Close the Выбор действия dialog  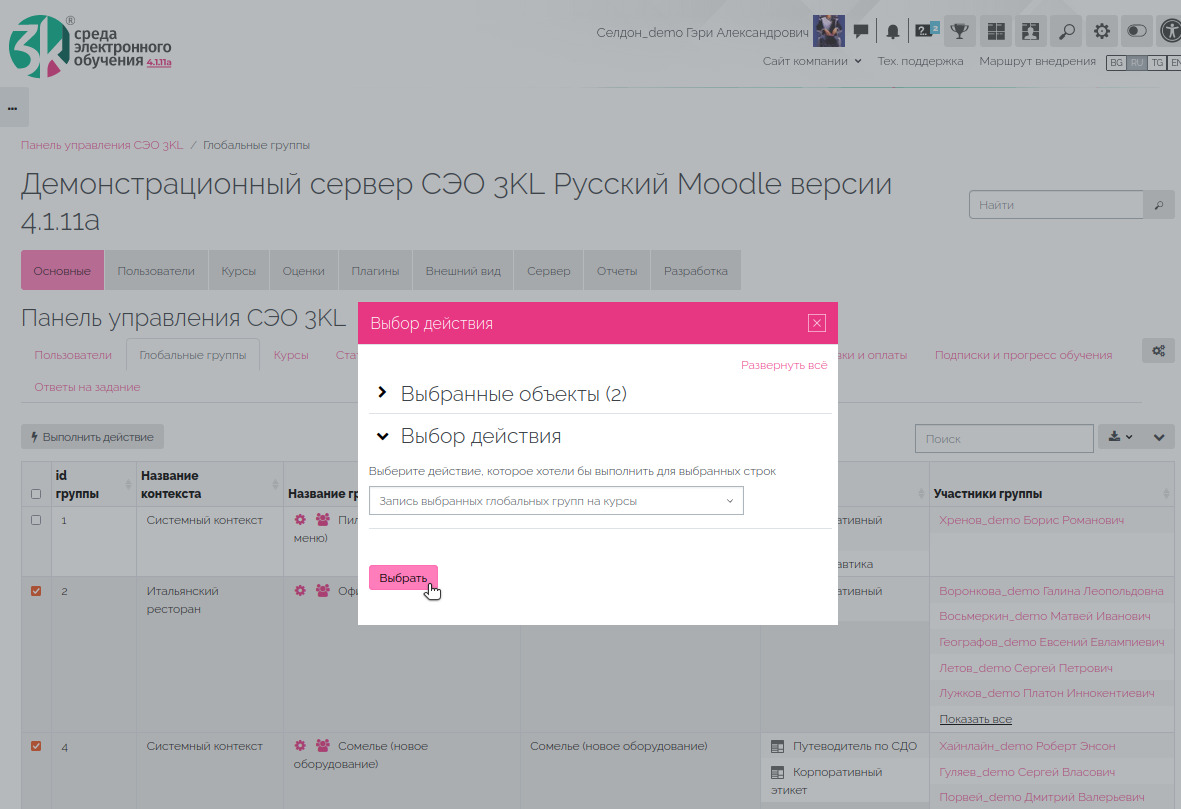[x=816, y=323]
